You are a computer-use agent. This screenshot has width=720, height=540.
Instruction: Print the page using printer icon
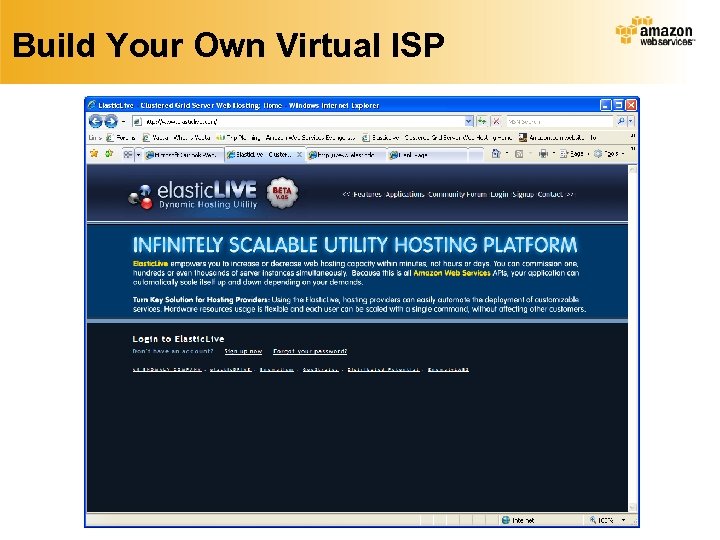[543, 154]
